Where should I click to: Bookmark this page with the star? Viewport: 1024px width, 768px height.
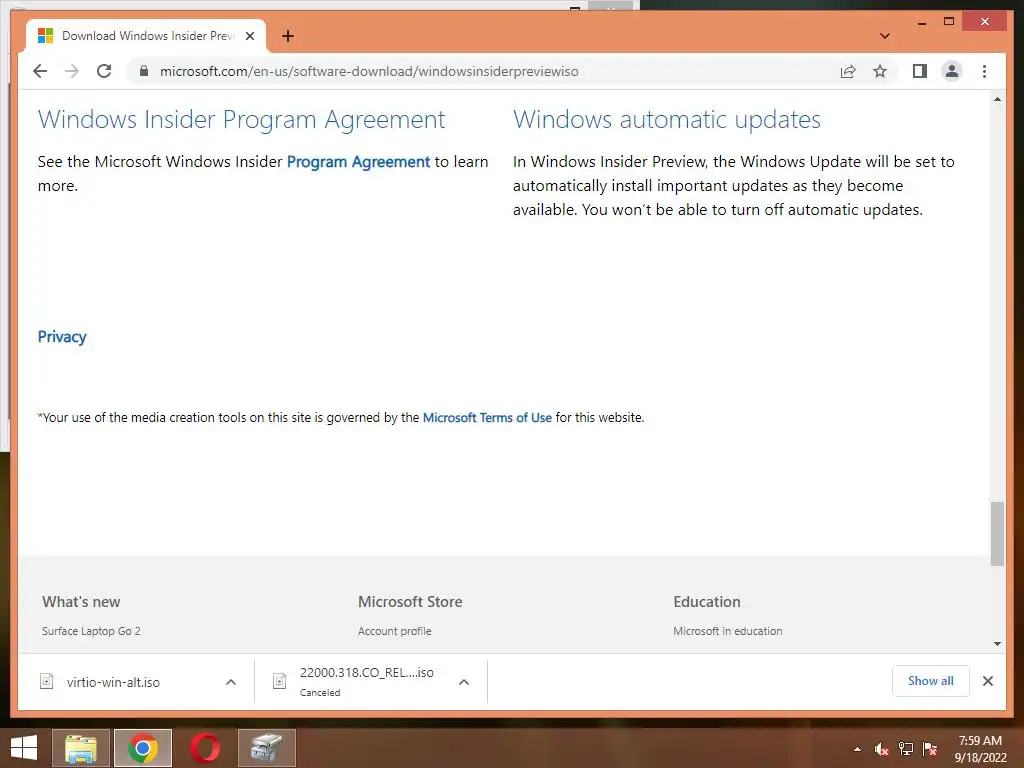click(880, 71)
